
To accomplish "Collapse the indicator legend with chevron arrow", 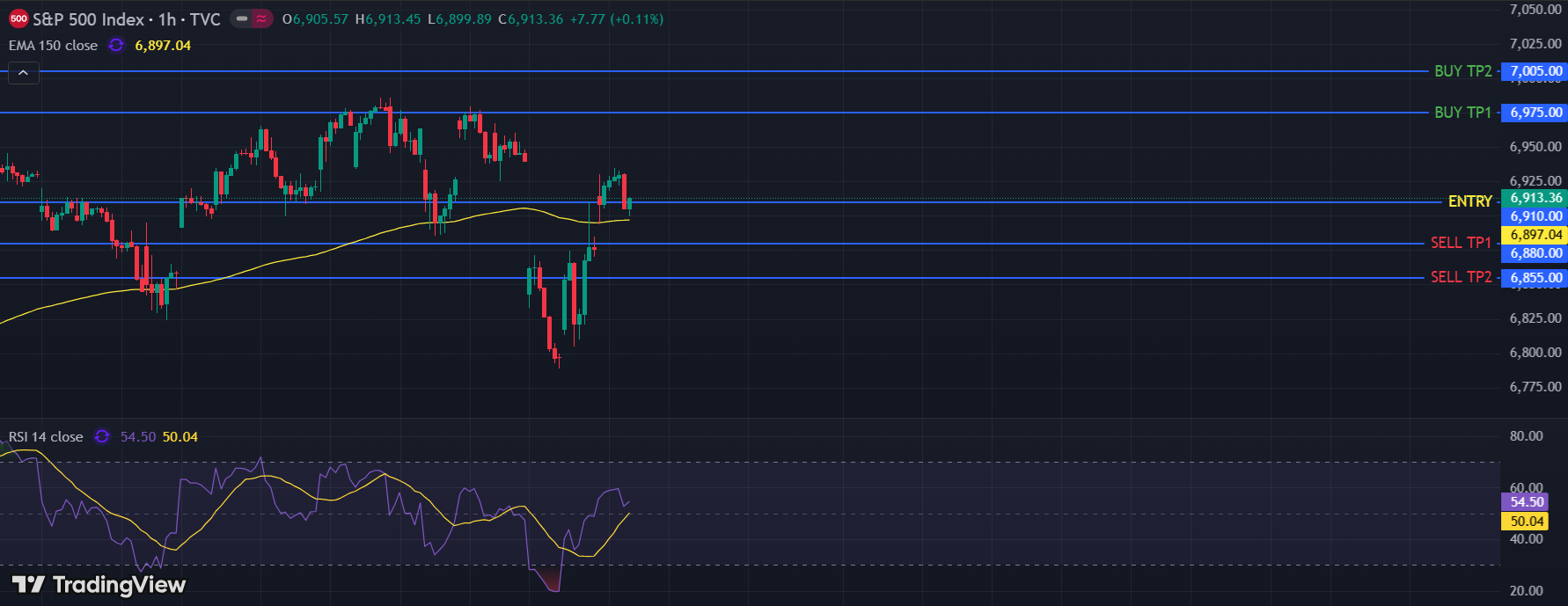I will coord(23,73).
